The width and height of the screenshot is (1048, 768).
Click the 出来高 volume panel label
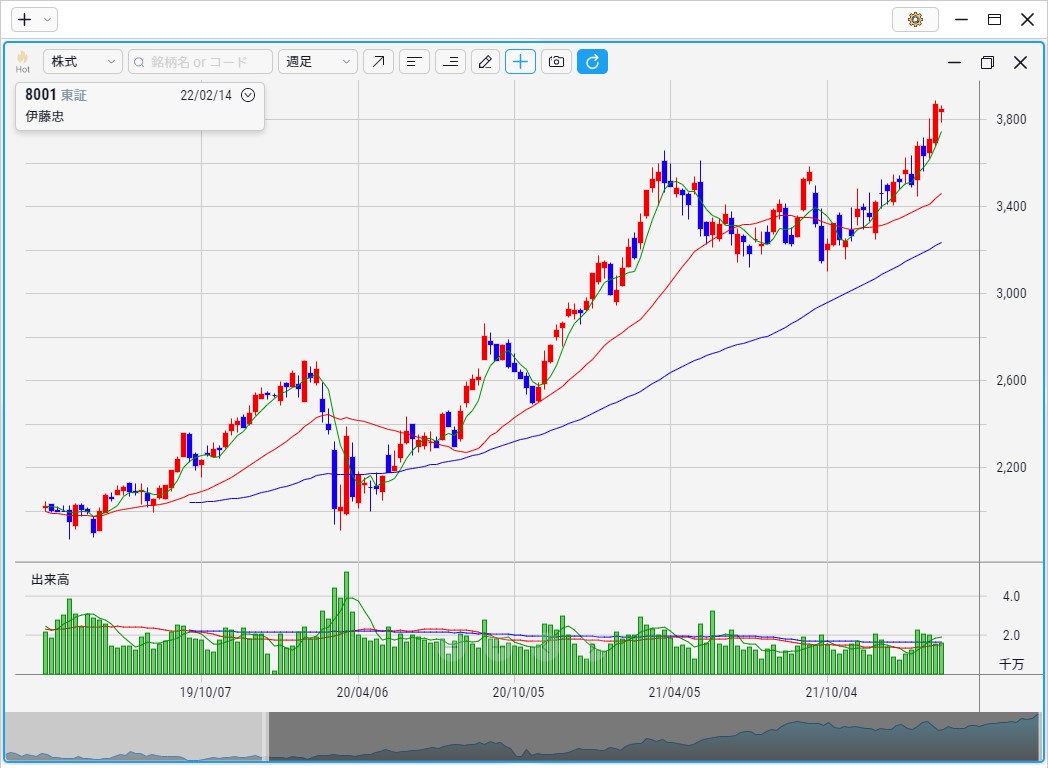pyautogui.click(x=50, y=579)
